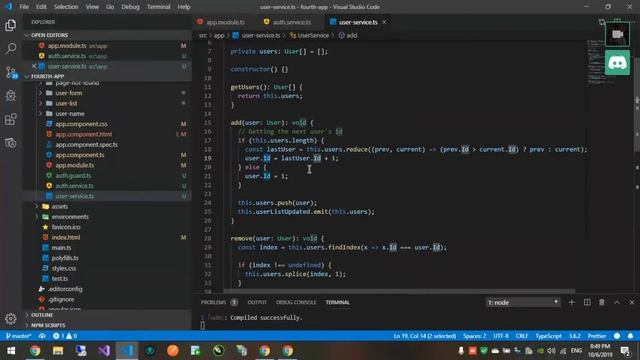Open app.component.html in the file tree

point(83,134)
